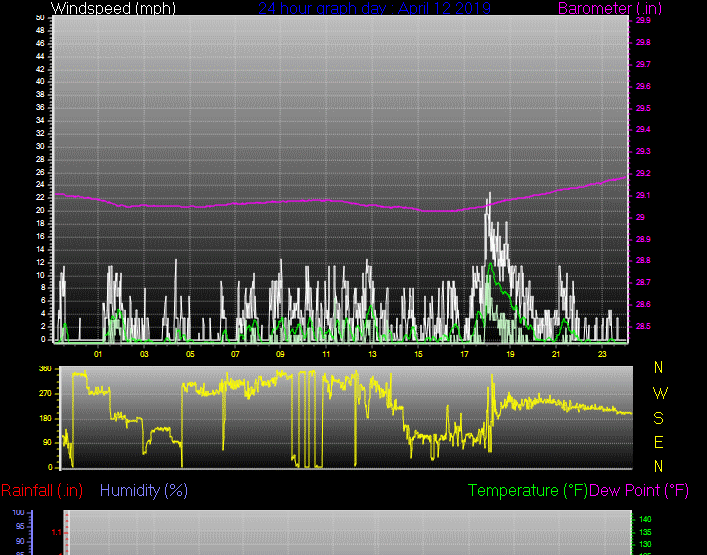
Task: Click the E compass direction letter
Action: point(658,443)
